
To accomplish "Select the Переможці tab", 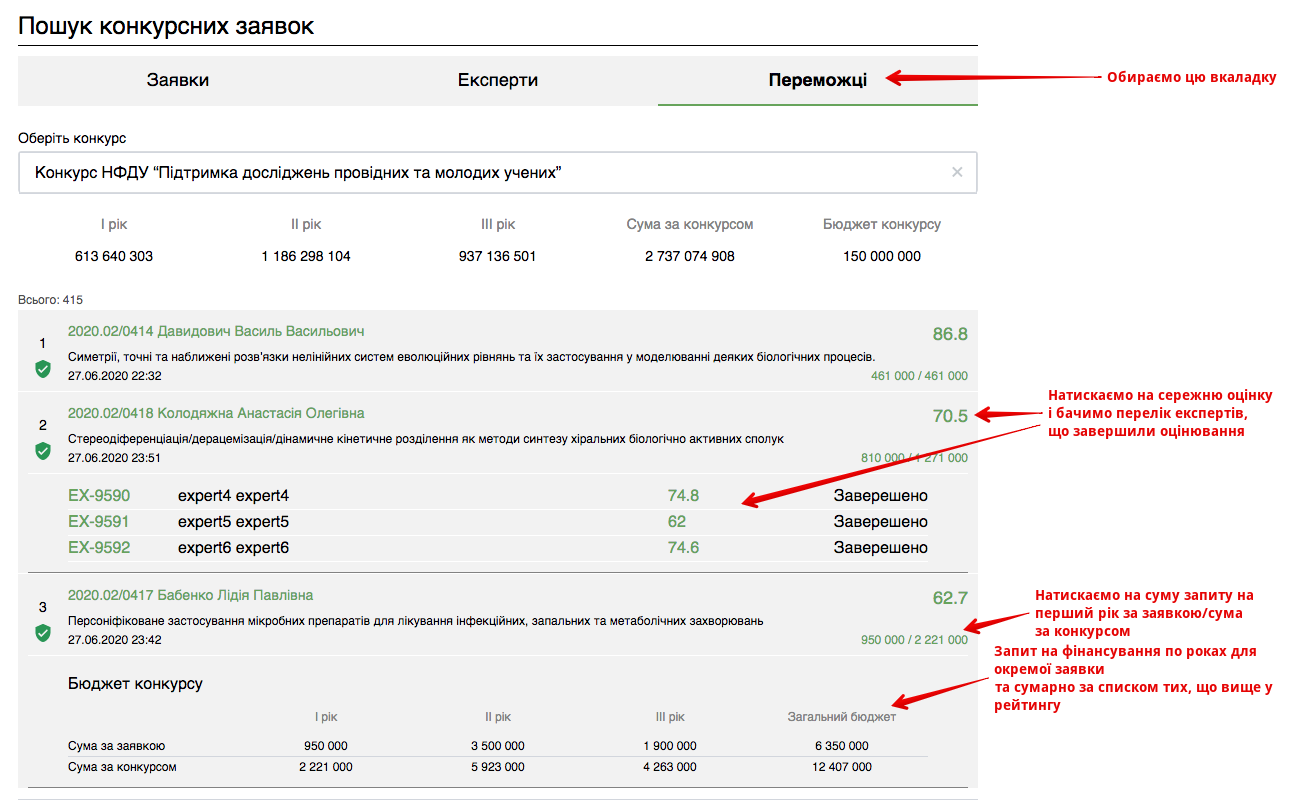I will tap(817, 80).
